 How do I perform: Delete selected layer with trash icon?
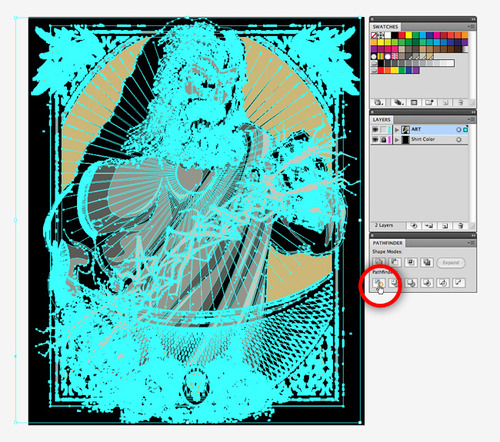[460, 226]
